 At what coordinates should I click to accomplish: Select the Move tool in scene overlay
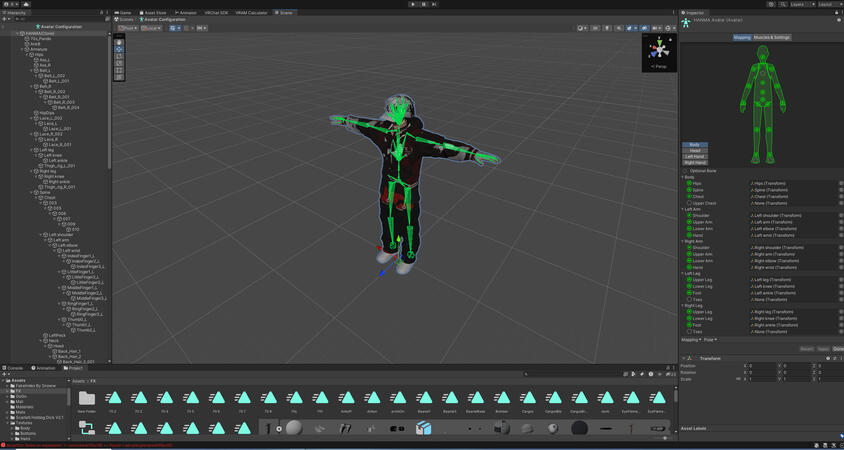click(119, 49)
